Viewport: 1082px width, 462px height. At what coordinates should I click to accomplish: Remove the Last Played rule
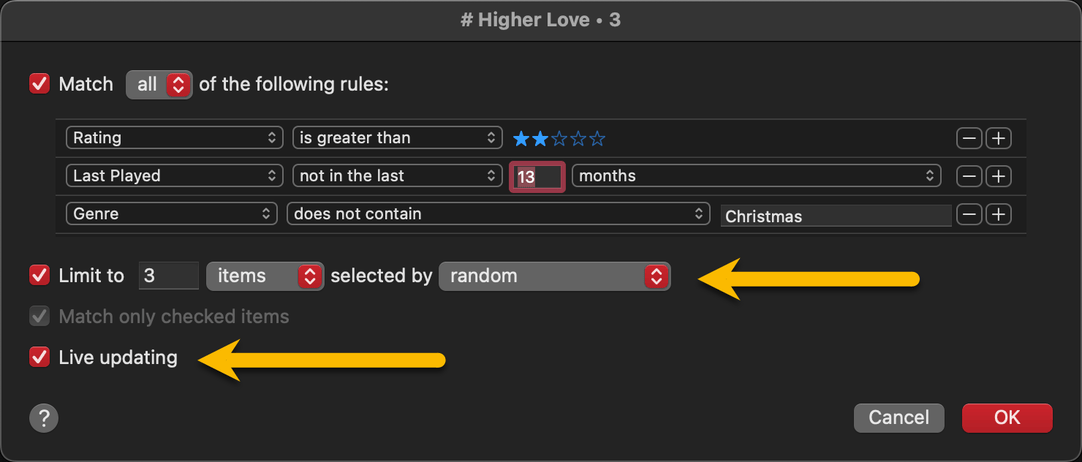pyautogui.click(x=968, y=176)
